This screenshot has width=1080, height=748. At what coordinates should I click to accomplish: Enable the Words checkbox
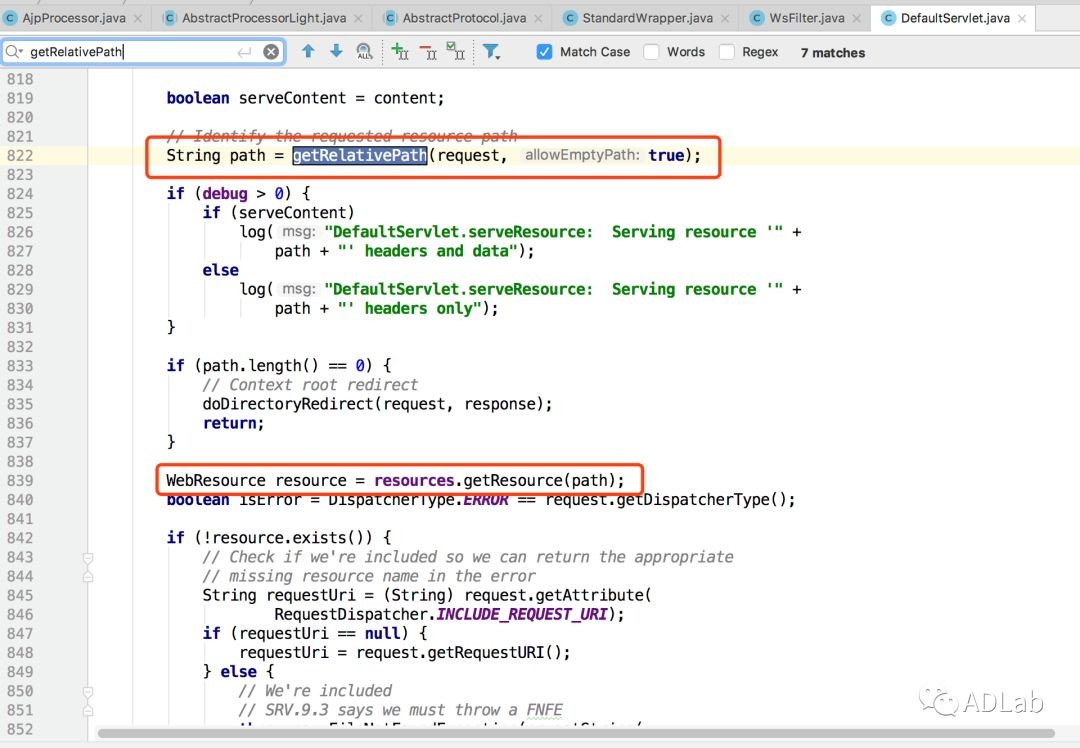[x=651, y=52]
